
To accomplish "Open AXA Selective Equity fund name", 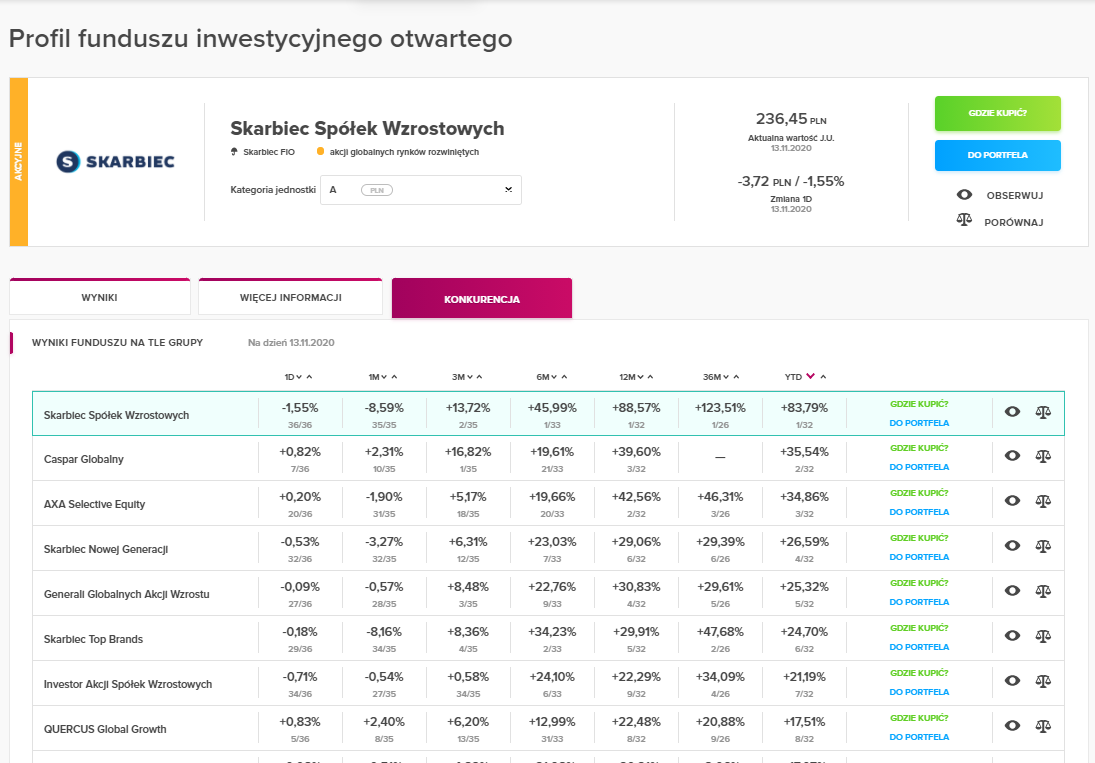I will click(94, 504).
